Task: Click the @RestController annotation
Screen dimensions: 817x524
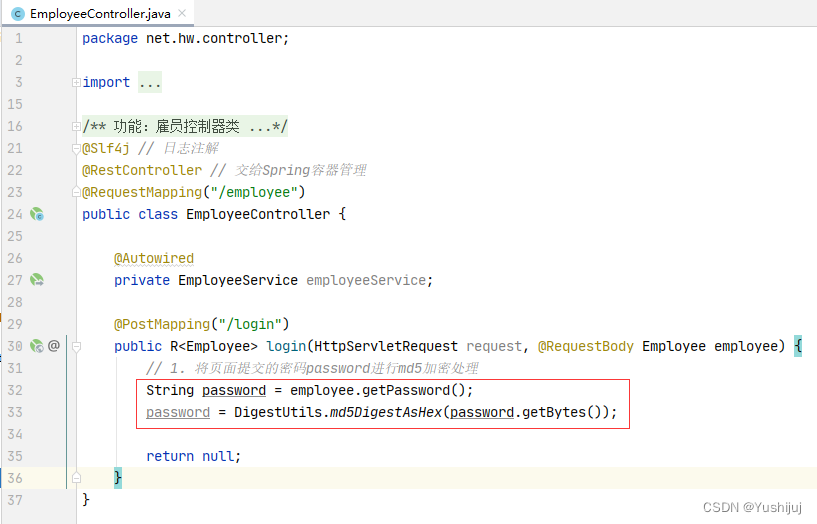Action: pos(142,170)
